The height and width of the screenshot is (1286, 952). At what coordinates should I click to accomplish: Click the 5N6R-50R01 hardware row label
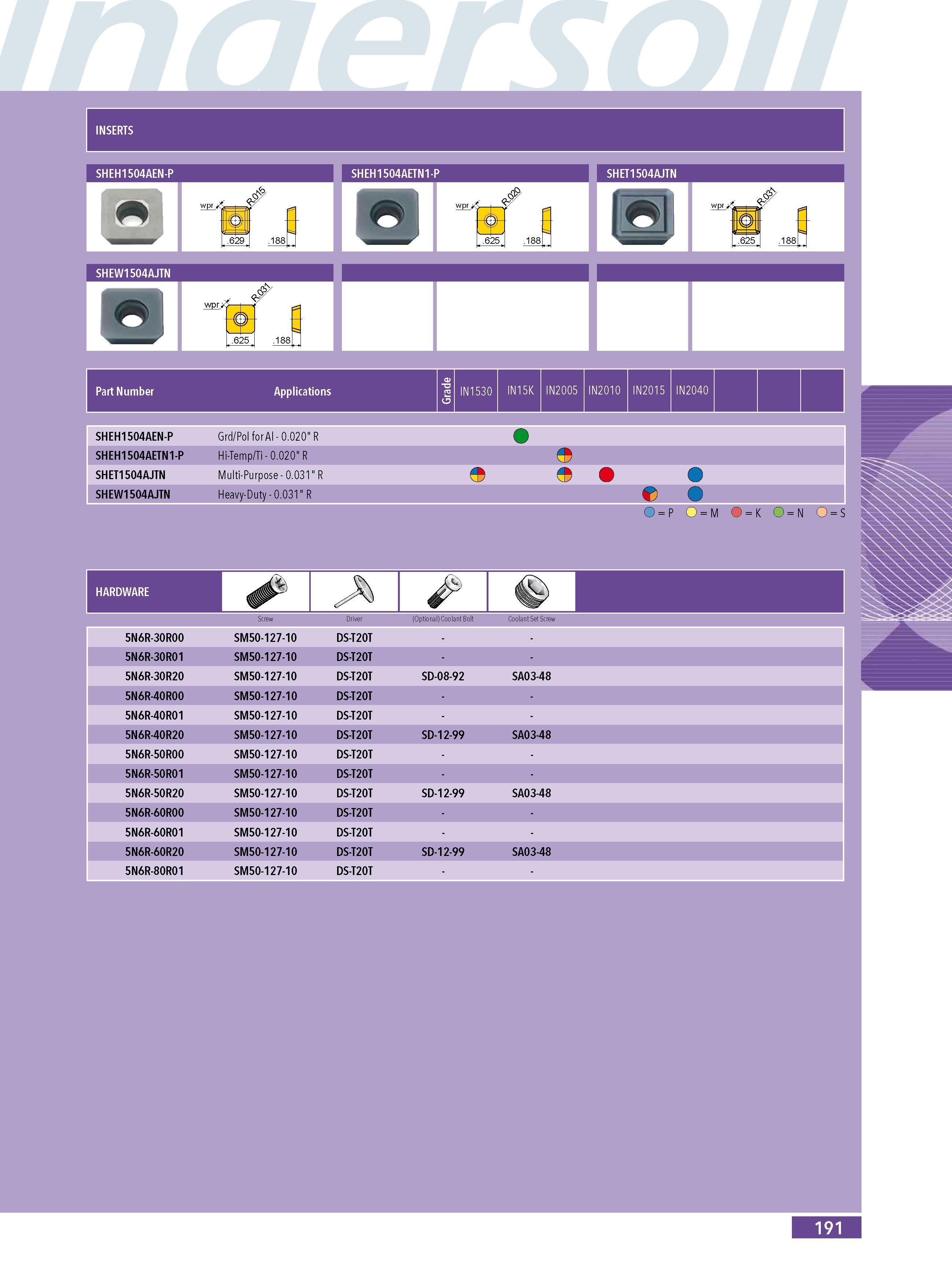coord(154,774)
